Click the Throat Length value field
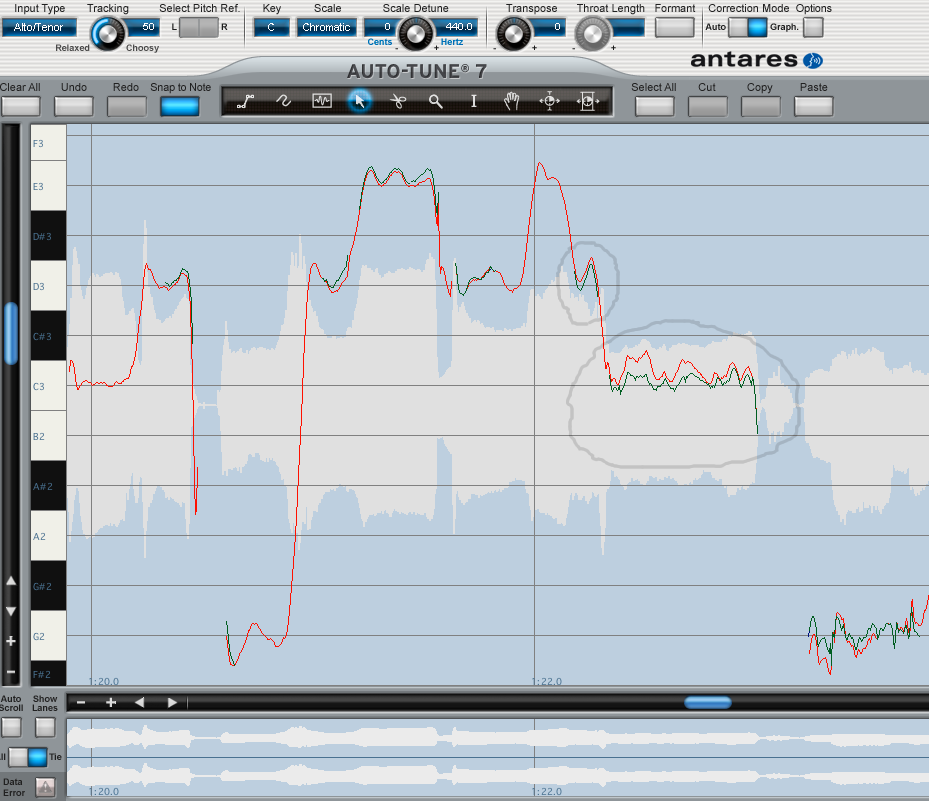This screenshot has height=801, width=929. click(626, 27)
